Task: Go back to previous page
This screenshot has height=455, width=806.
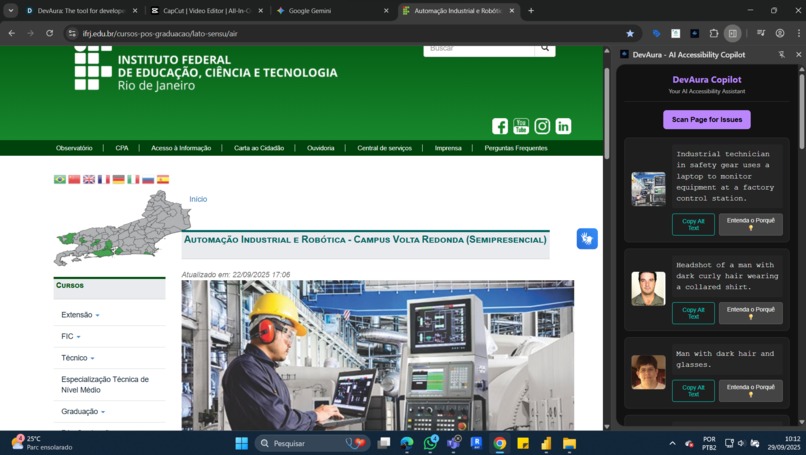Action: (12, 33)
